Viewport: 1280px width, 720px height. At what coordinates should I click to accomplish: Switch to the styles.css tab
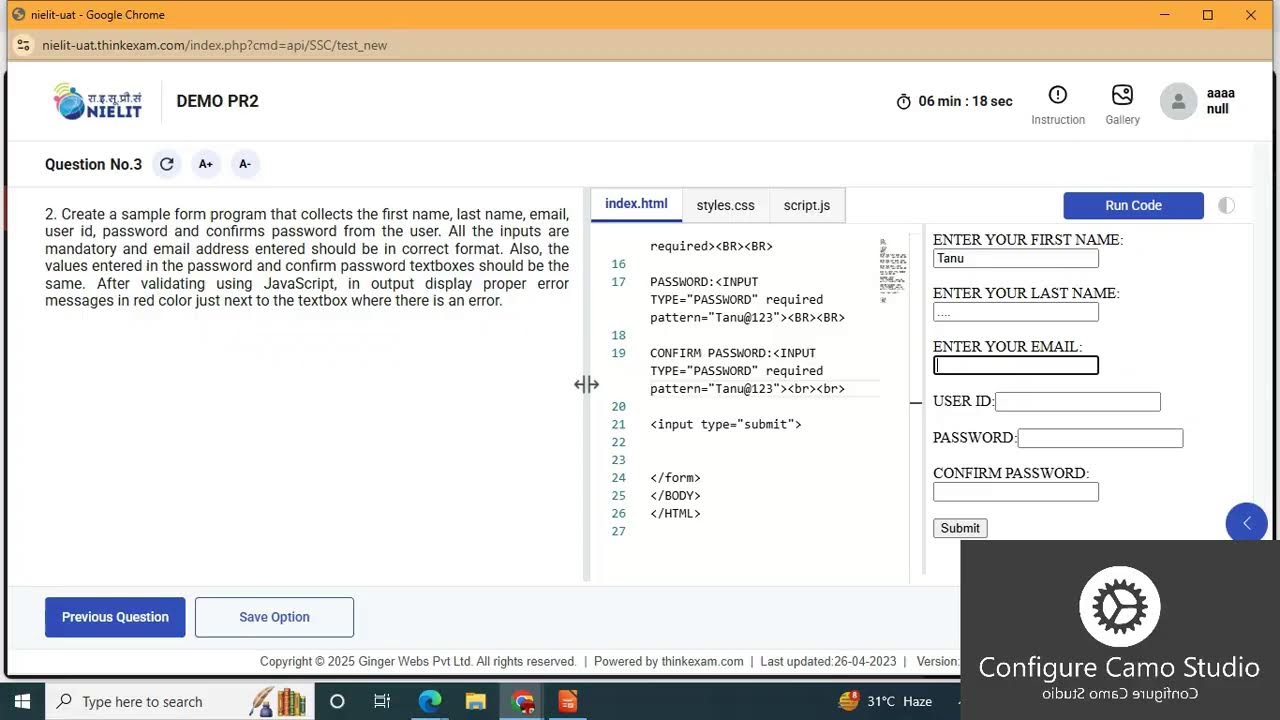coord(725,205)
